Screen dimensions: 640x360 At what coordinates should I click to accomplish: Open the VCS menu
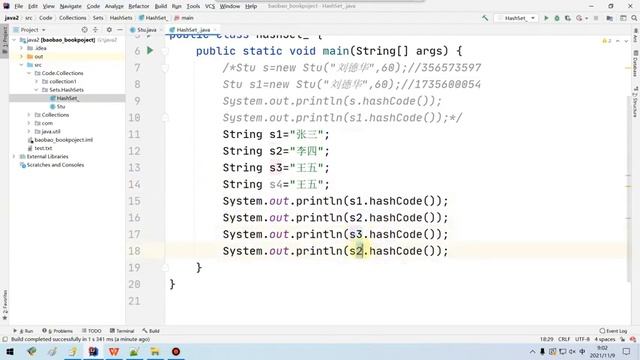(x=210, y=6)
